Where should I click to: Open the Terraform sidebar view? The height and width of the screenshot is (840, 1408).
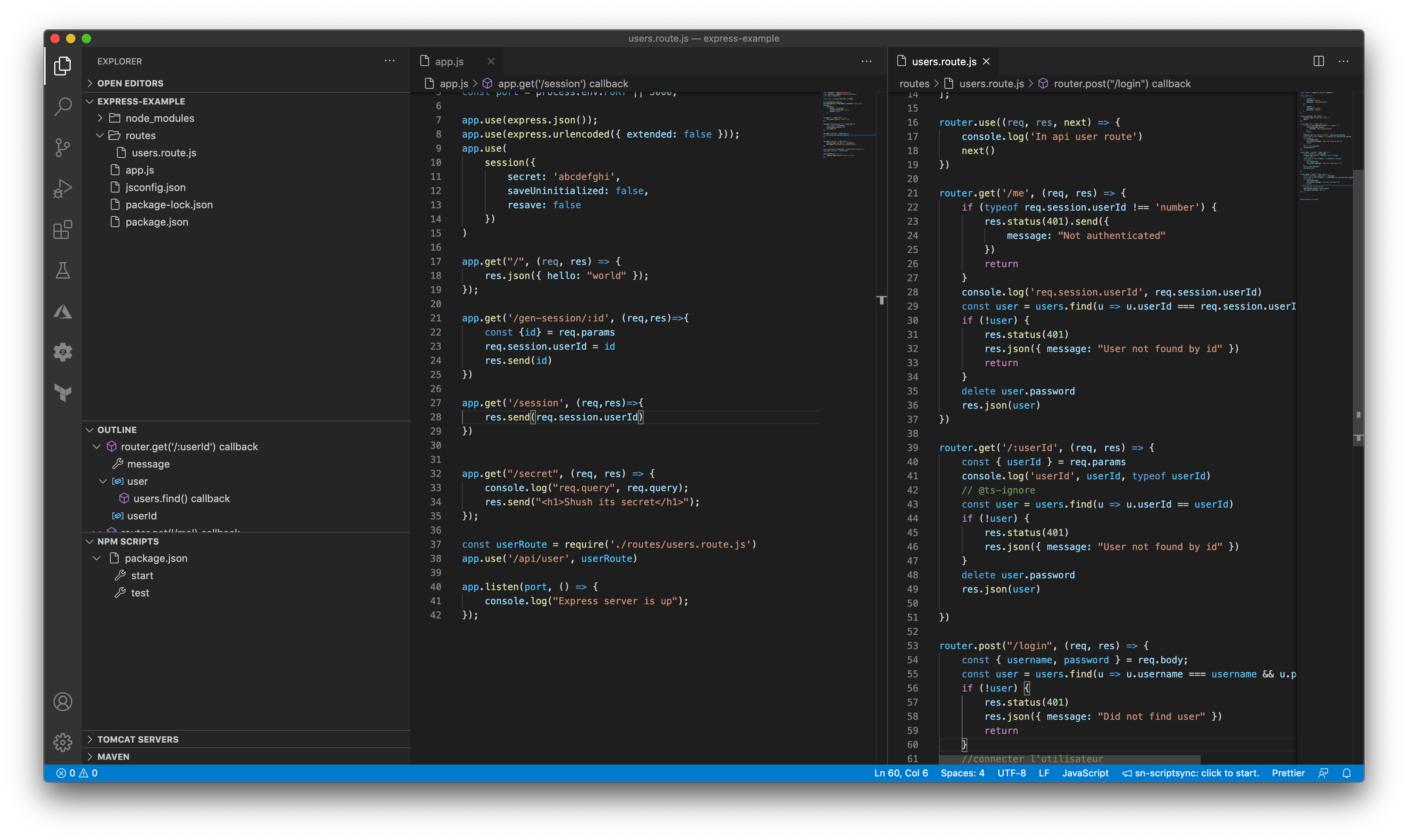click(x=62, y=393)
